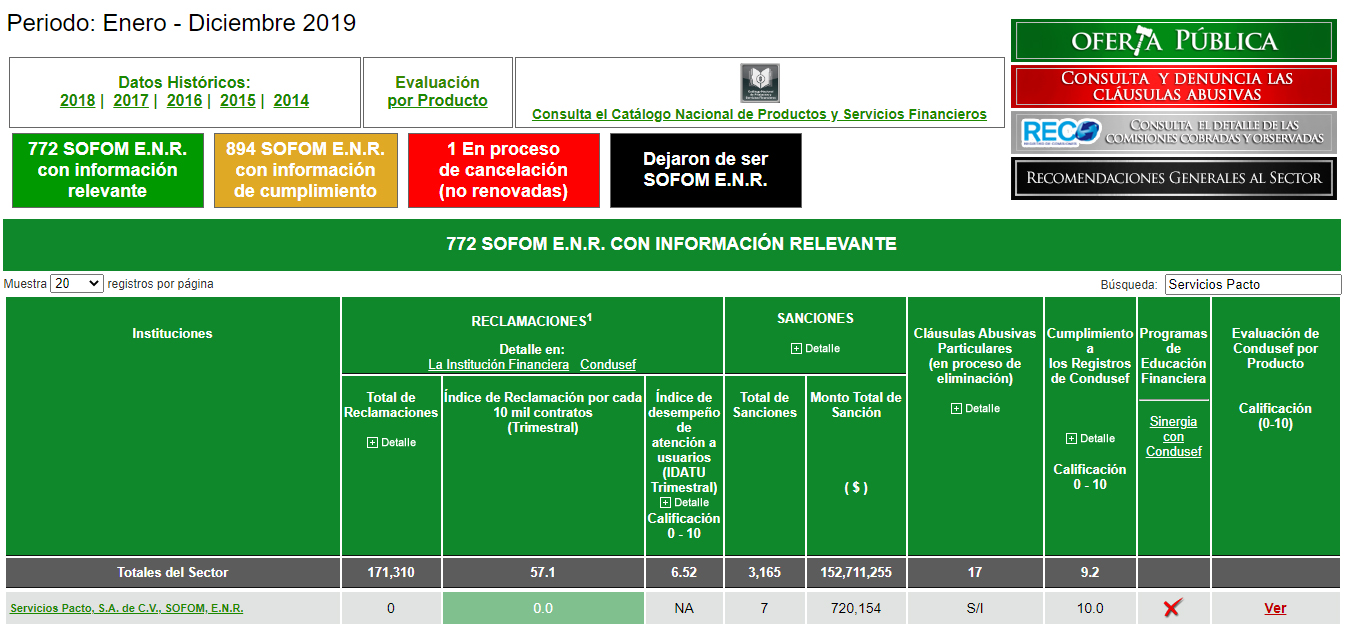Open Sinergia con Condusef link
Image resolution: width=1346 pixels, height=634 pixels.
[1174, 436]
